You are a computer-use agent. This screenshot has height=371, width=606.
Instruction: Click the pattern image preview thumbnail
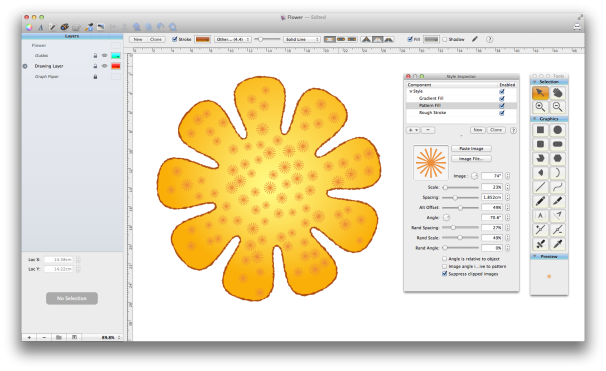(x=431, y=163)
